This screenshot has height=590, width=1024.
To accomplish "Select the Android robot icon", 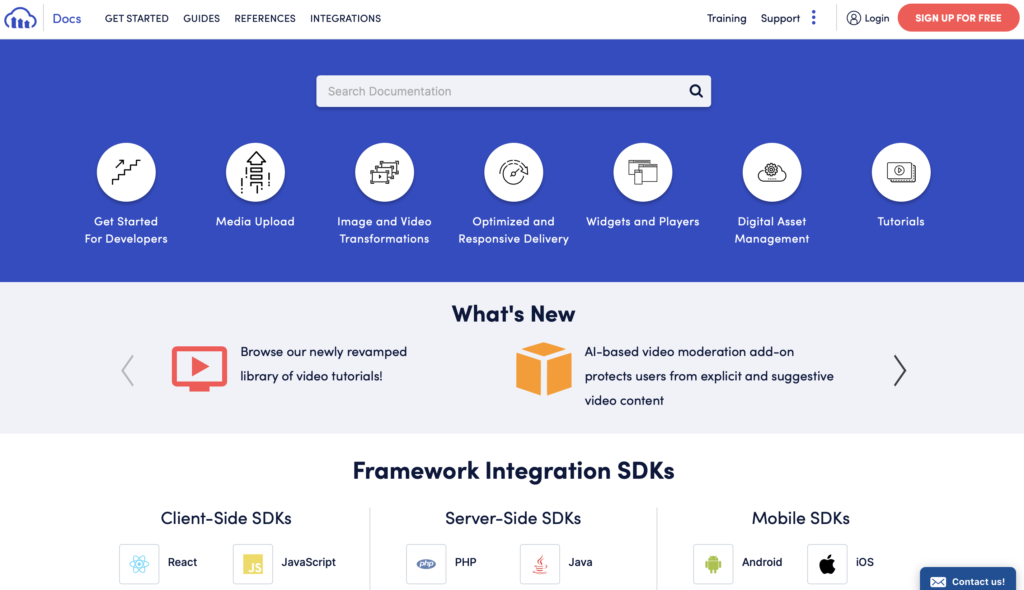I will [x=713, y=563].
